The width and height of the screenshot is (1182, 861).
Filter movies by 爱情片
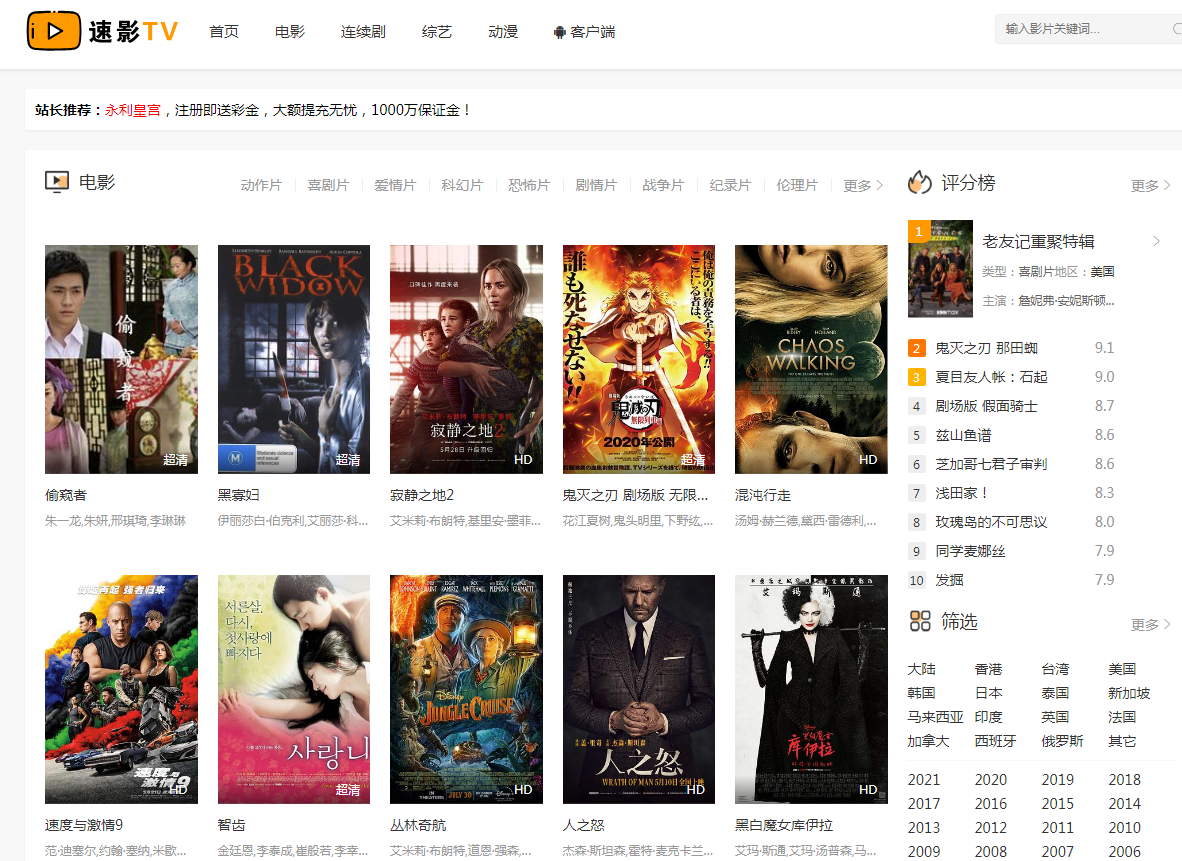click(395, 185)
